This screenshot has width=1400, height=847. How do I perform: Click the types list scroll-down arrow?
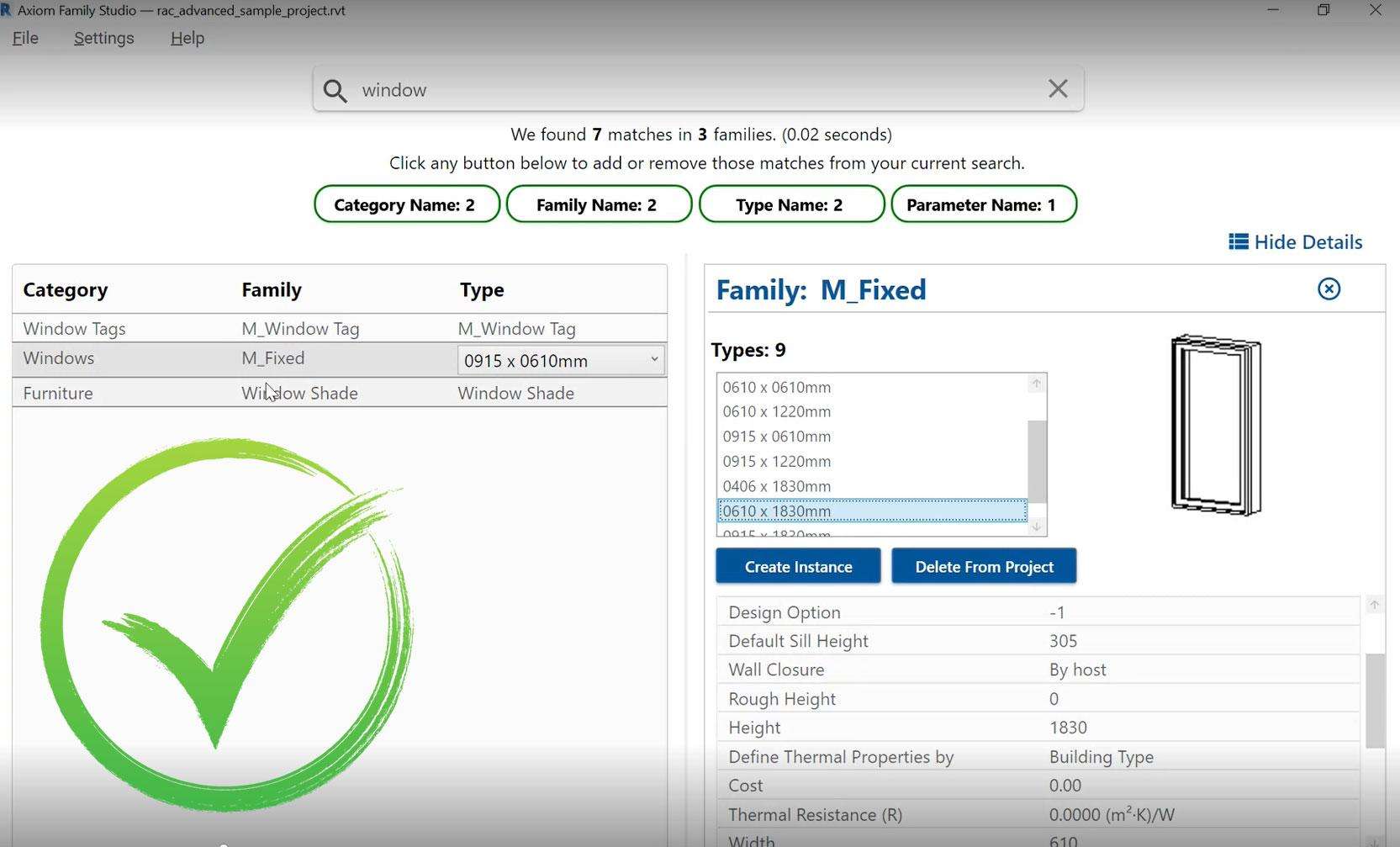click(1037, 526)
